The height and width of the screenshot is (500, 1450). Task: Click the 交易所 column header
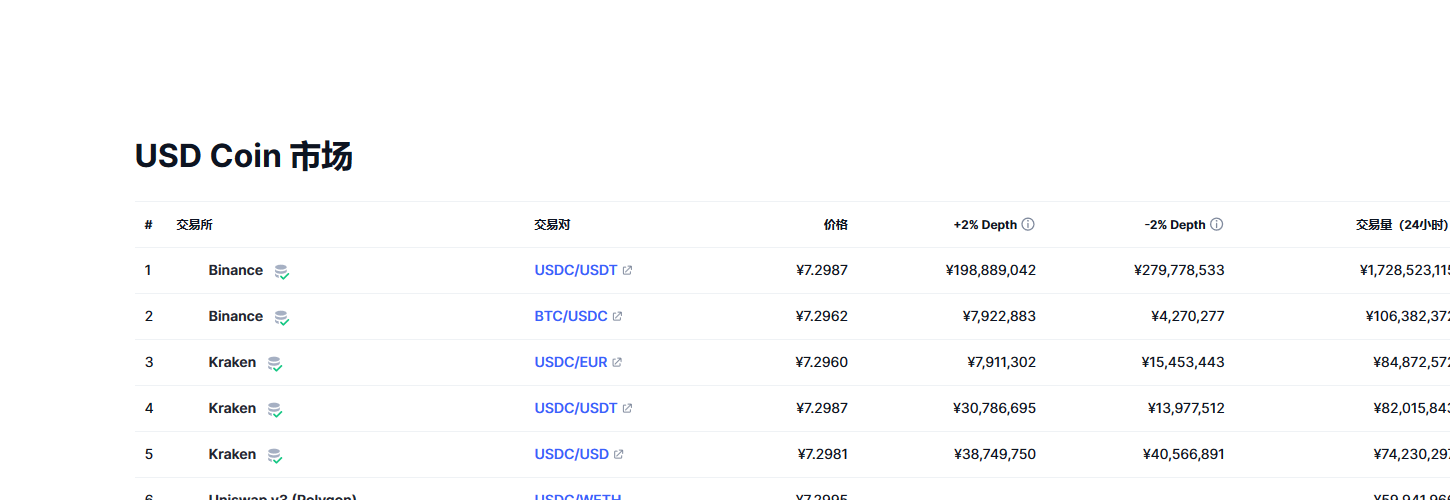194,225
